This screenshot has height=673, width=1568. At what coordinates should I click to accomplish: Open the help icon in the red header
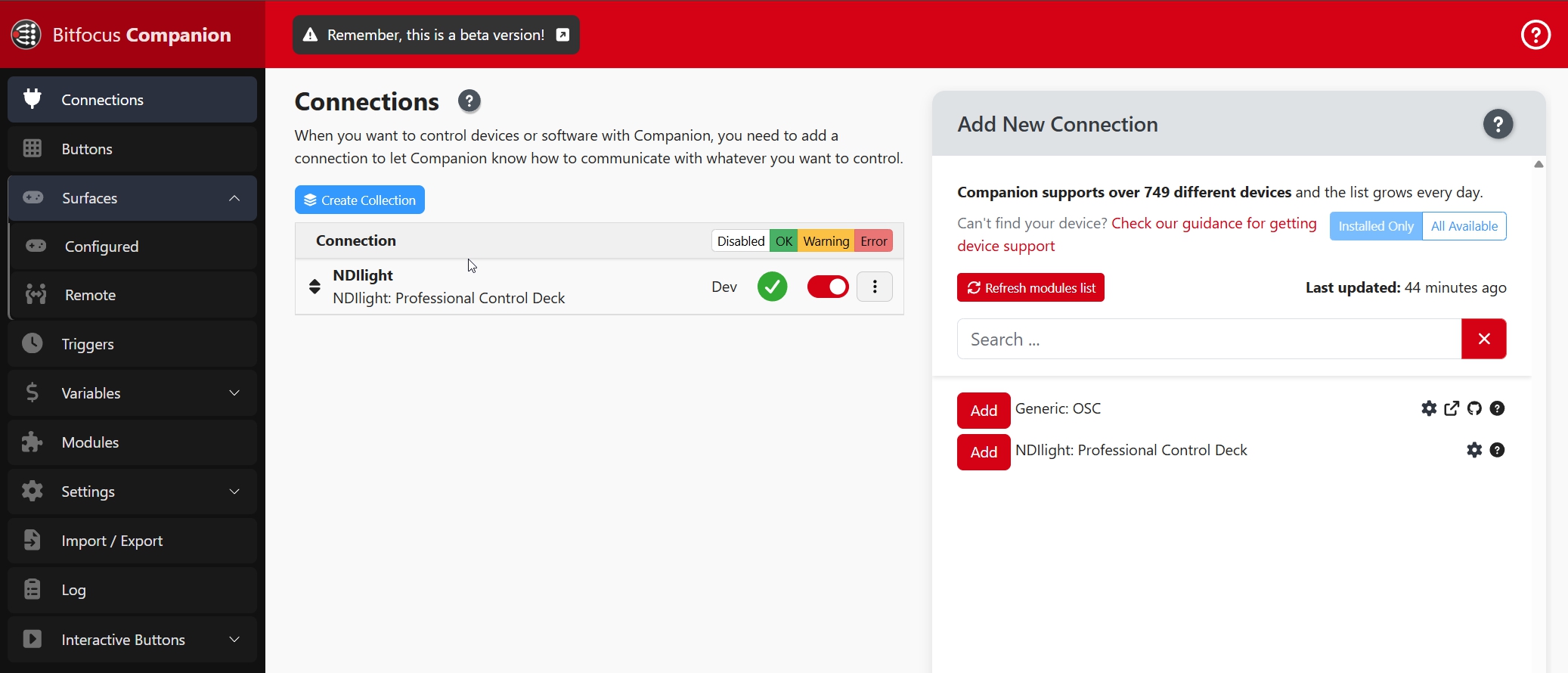coord(1535,35)
